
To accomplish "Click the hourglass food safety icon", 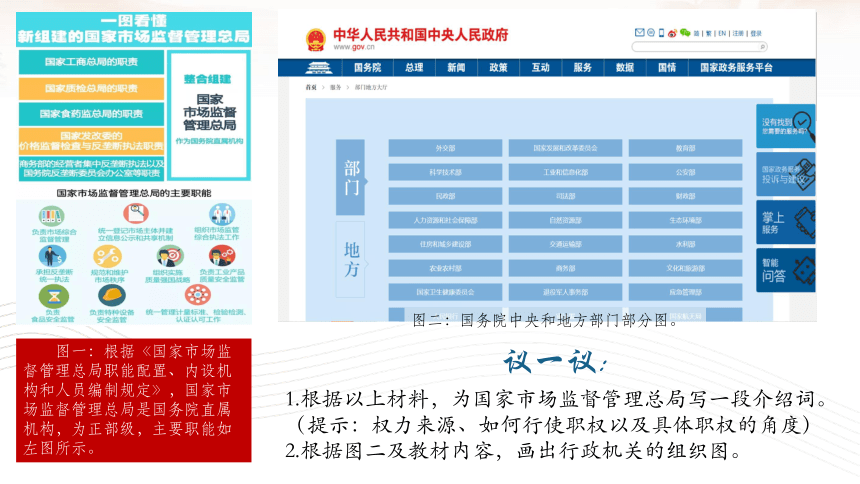I will [54, 297].
